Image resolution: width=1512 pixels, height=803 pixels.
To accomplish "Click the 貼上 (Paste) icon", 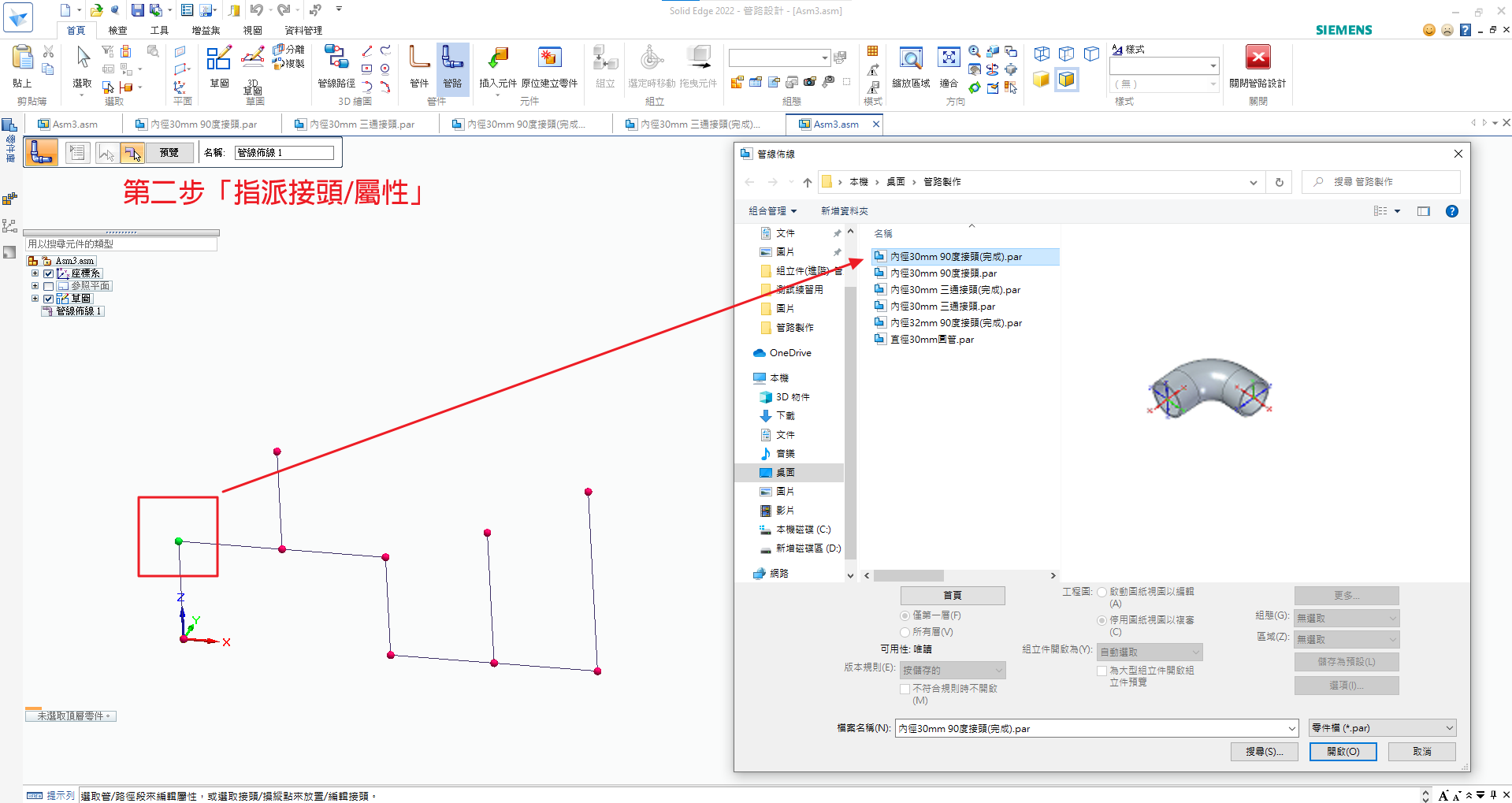I will 22,58.
